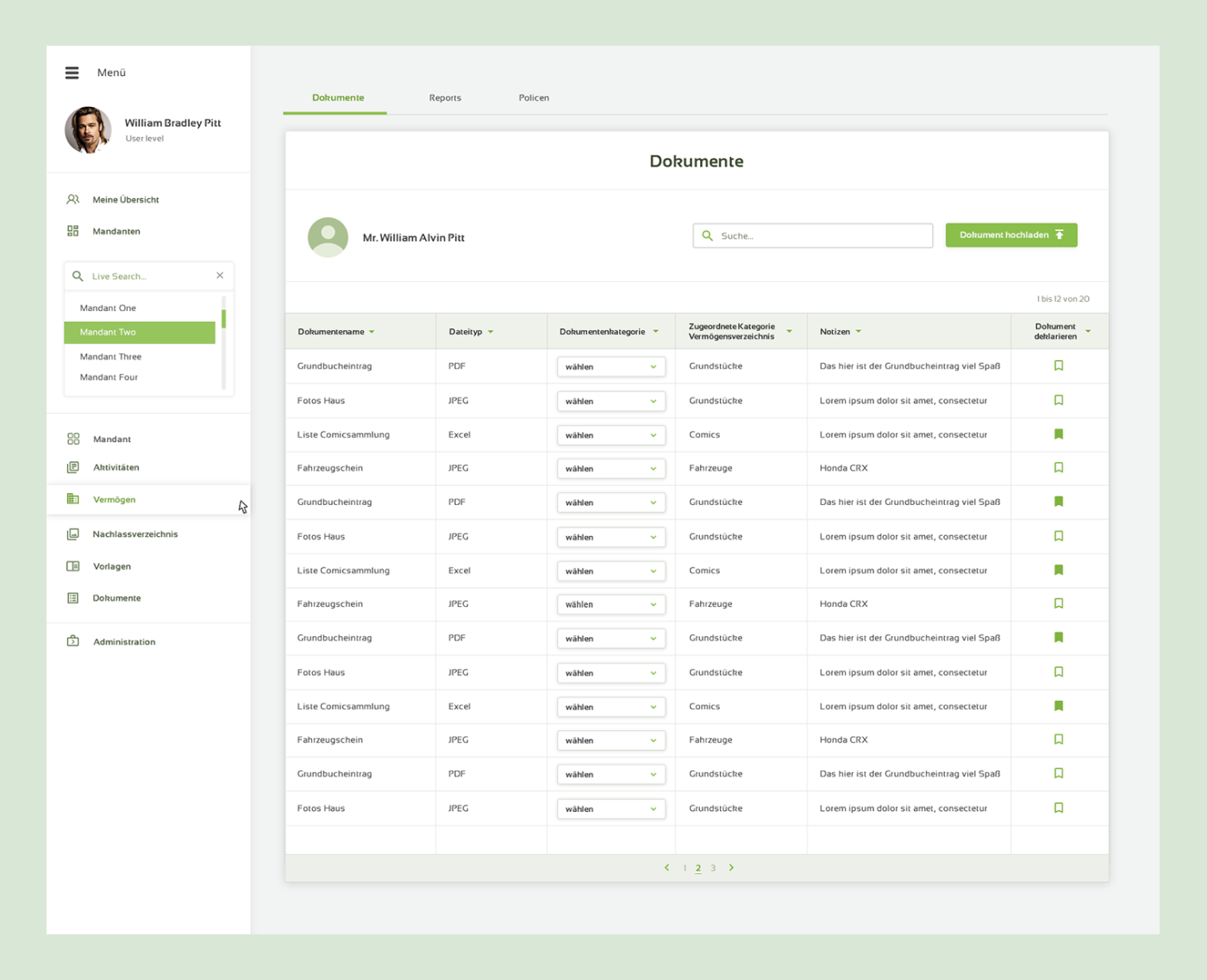Switch to the Reports tab
1207x980 pixels.
(445, 98)
